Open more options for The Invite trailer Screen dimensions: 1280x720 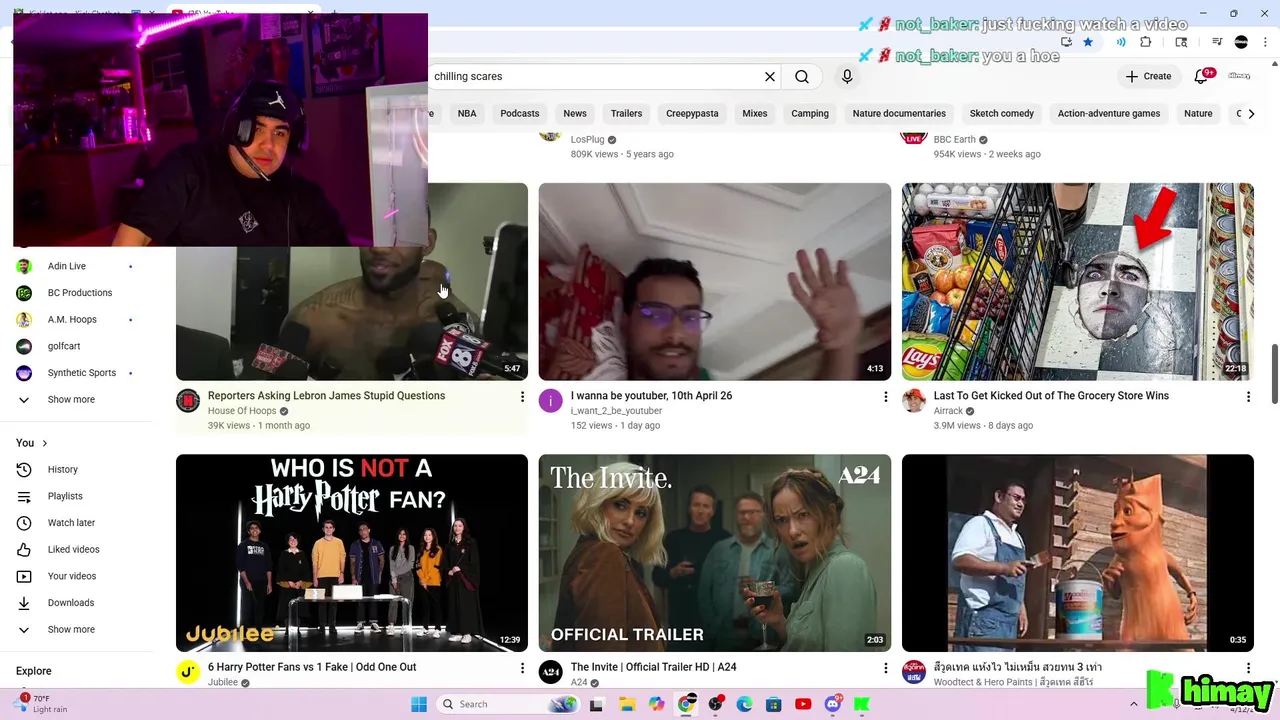coord(885,668)
